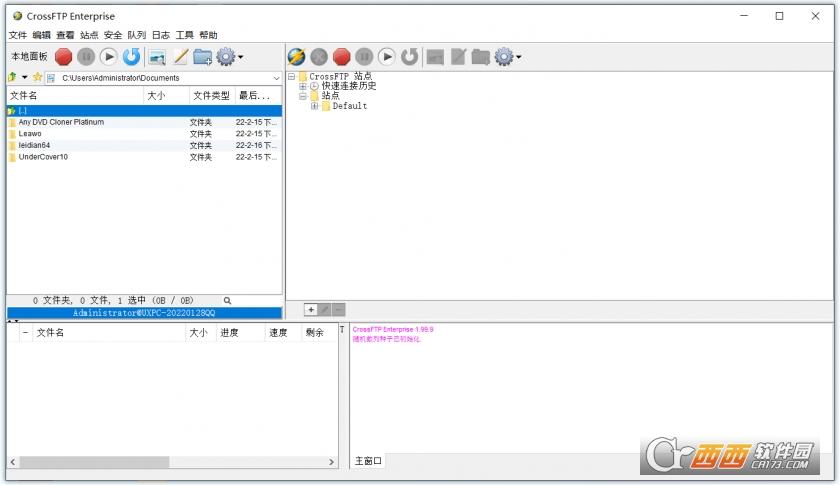Click the remote panel refresh icon

[x=409, y=56]
